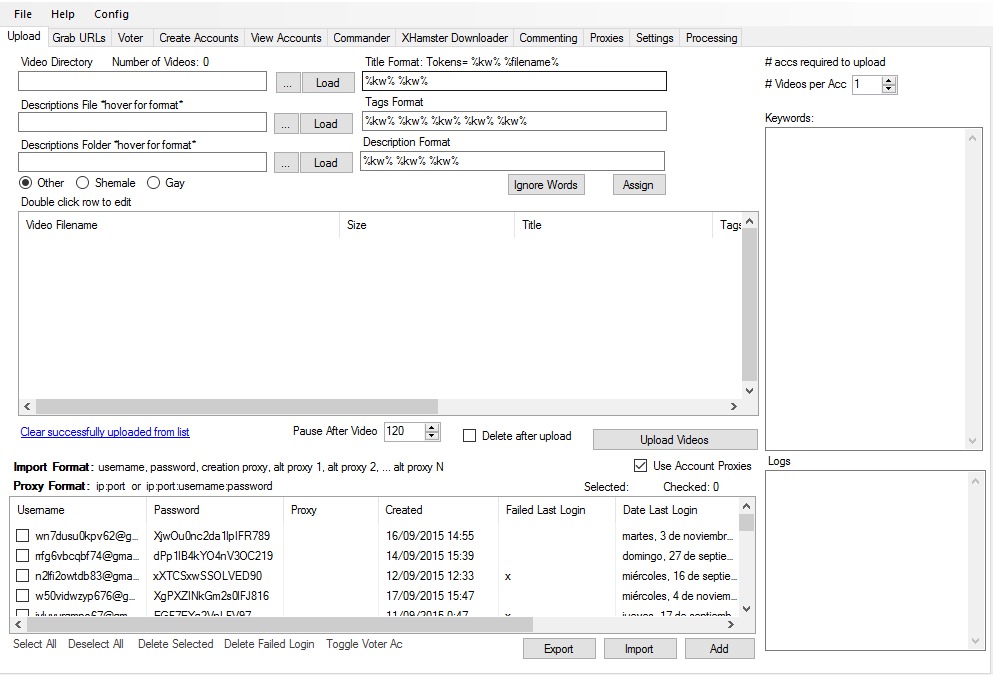This screenshot has width=993, height=675.
Task: Open the Help menu
Action: click(x=63, y=14)
